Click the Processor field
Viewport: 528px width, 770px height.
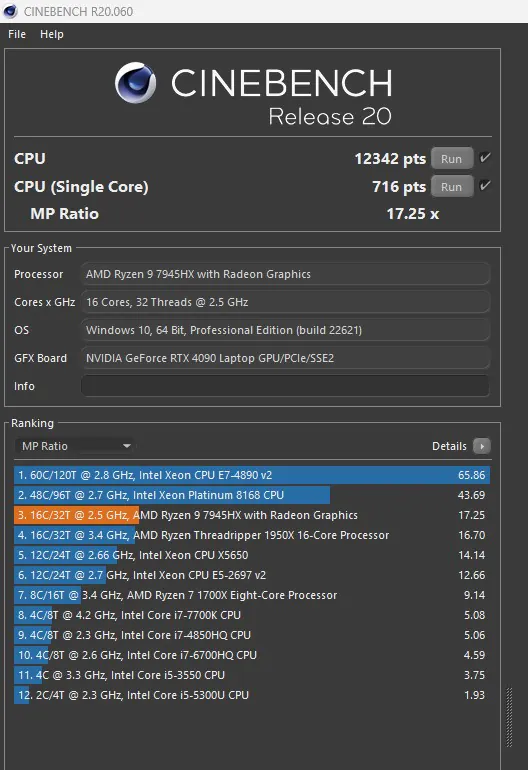(285, 274)
